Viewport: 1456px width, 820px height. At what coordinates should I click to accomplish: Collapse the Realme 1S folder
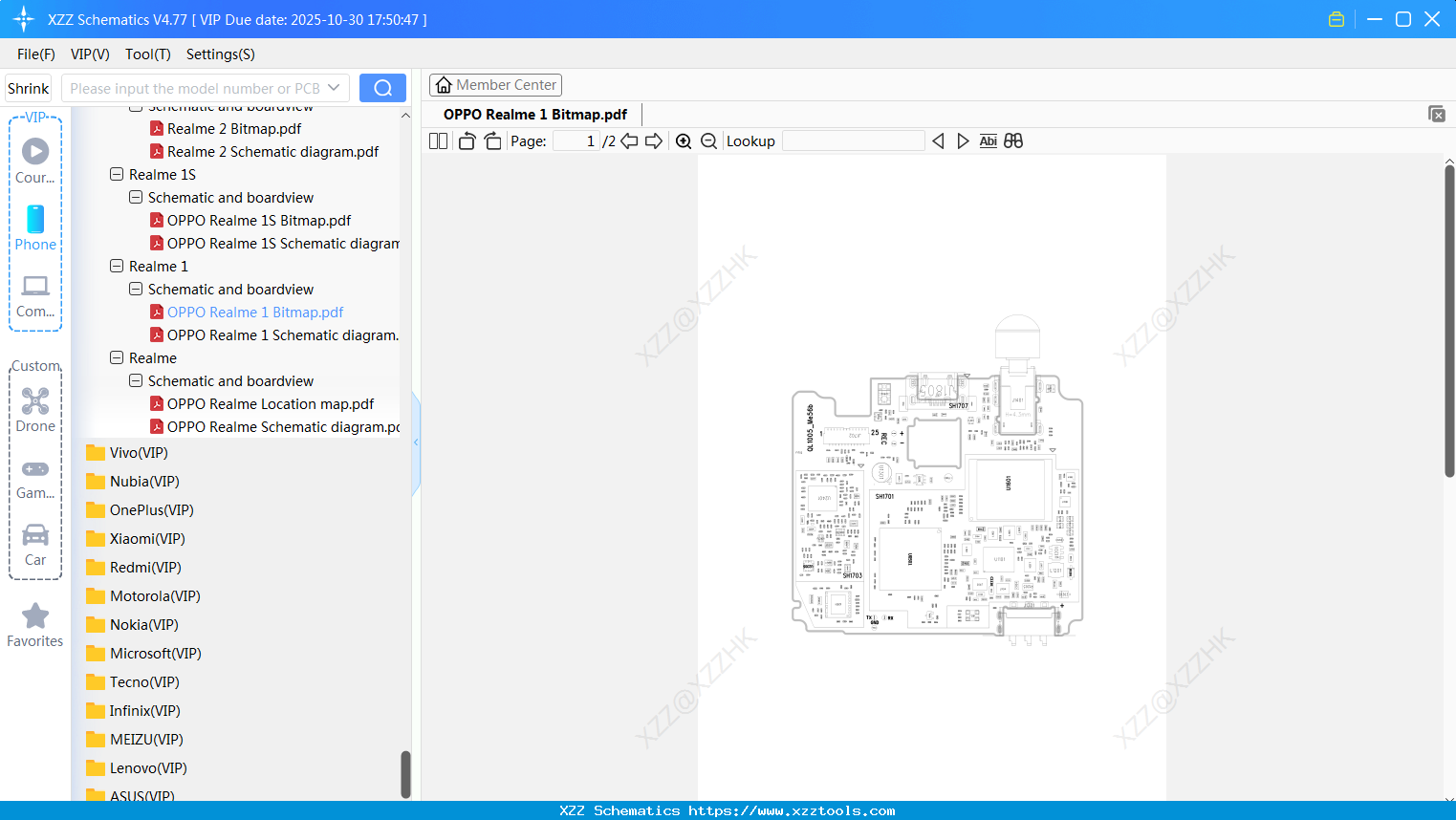pyautogui.click(x=116, y=174)
